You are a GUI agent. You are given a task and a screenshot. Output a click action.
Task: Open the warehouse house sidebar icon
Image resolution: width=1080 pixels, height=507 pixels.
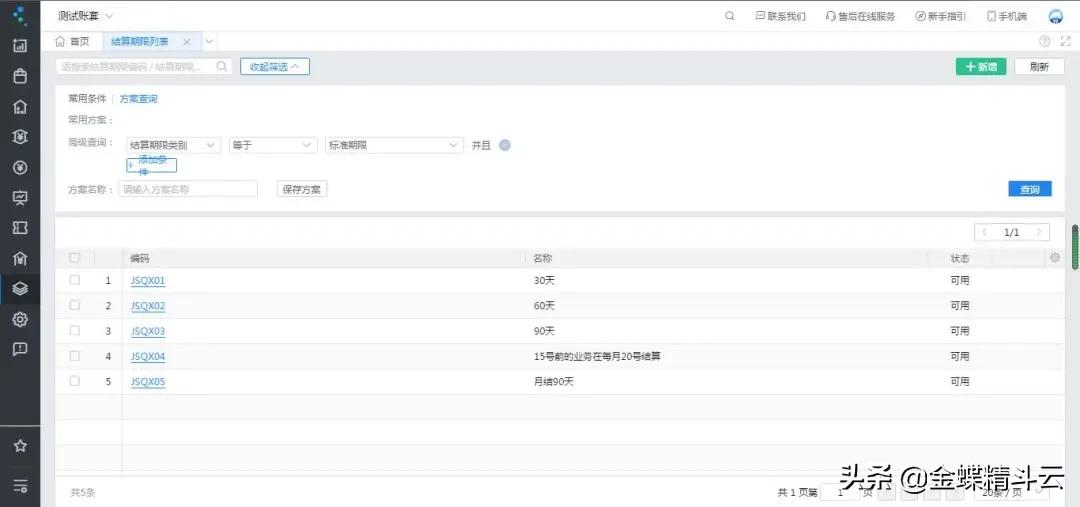pyautogui.click(x=20, y=107)
